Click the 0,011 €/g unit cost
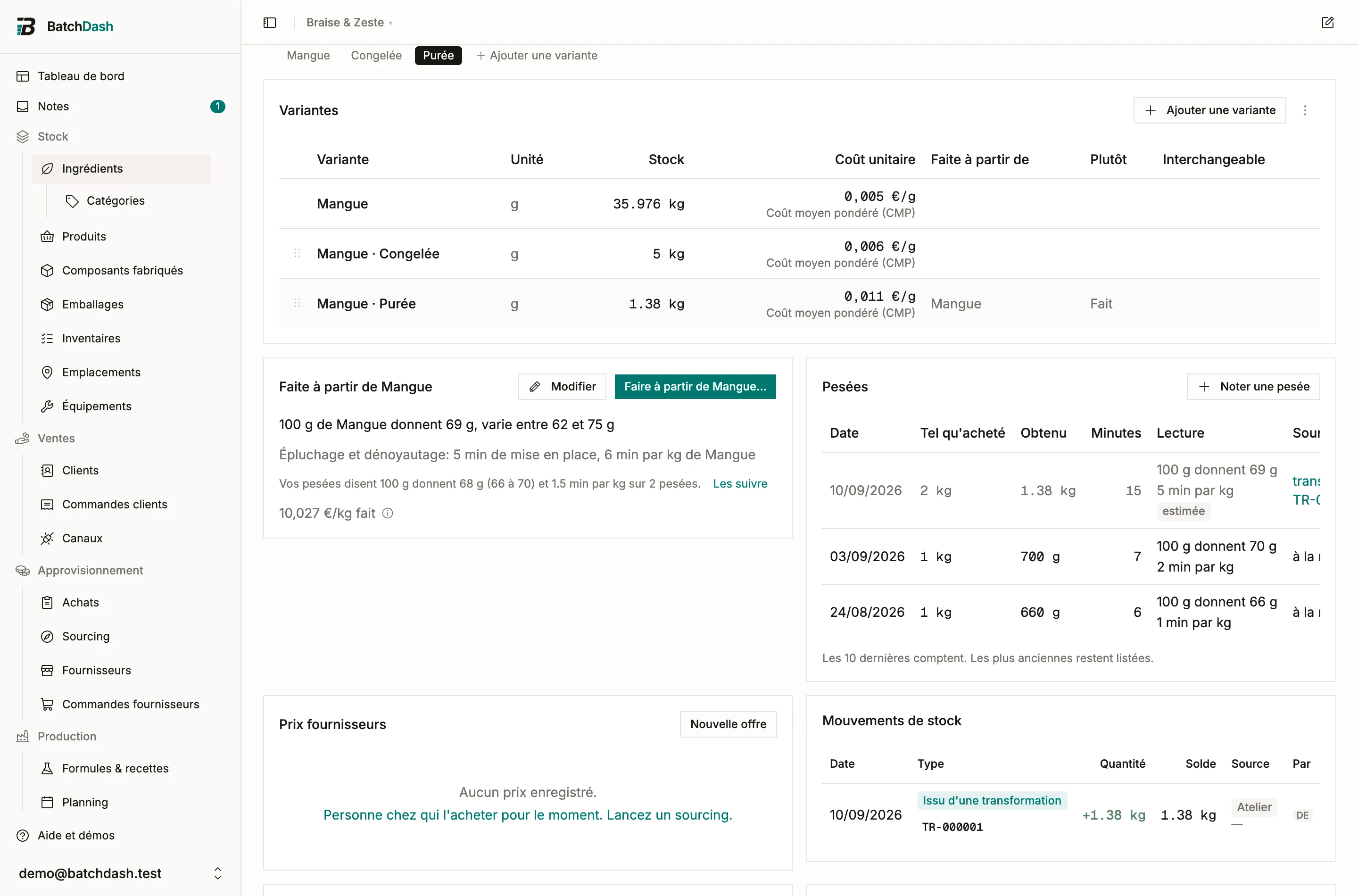The image size is (1358, 896). pyautogui.click(x=879, y=296)
